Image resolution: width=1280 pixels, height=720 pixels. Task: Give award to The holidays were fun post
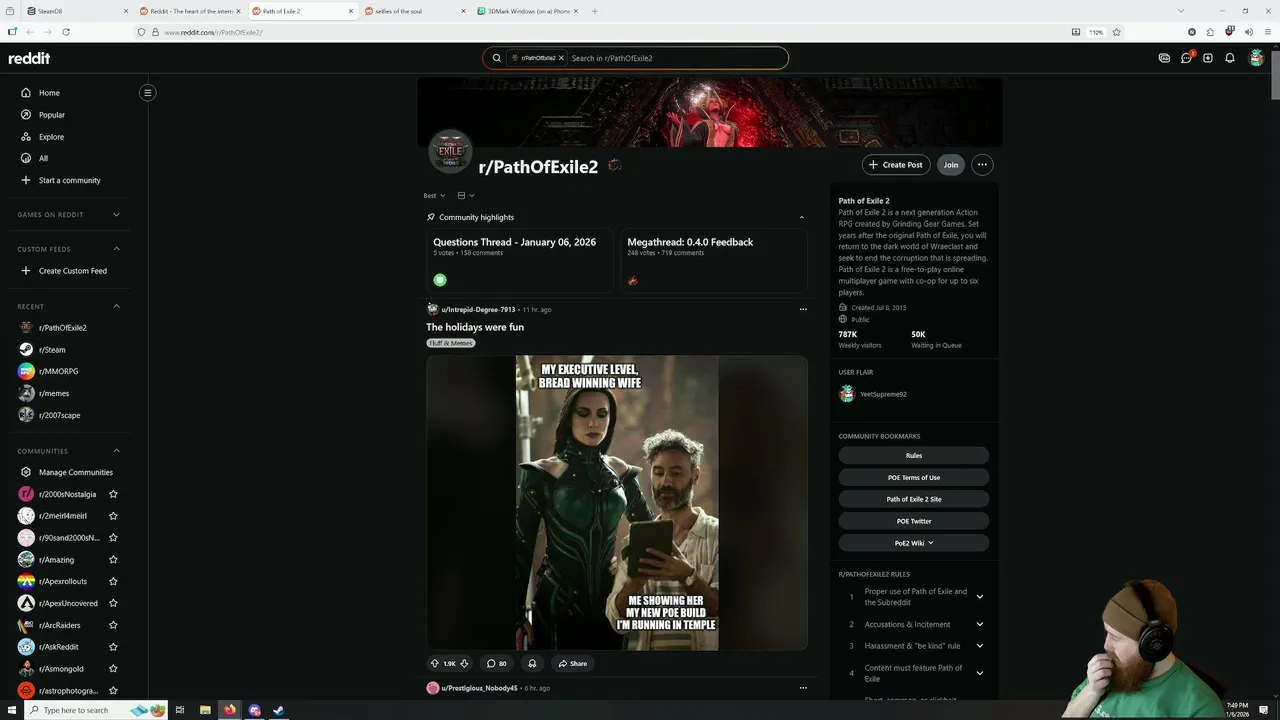532,663
